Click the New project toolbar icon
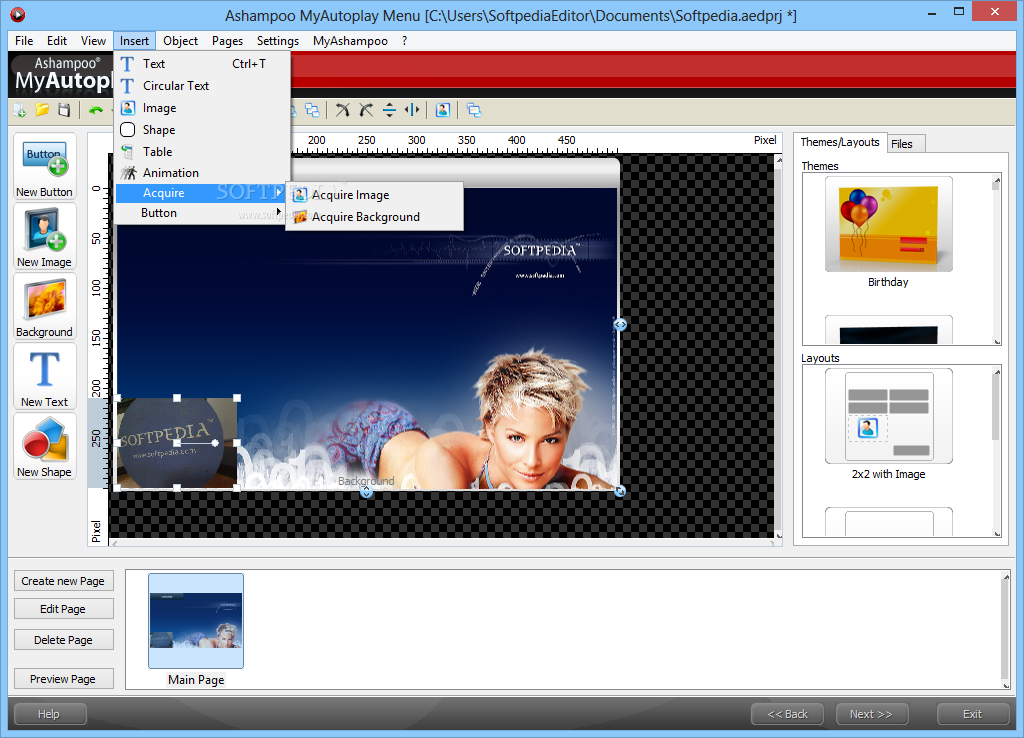 tap(20, 110)
